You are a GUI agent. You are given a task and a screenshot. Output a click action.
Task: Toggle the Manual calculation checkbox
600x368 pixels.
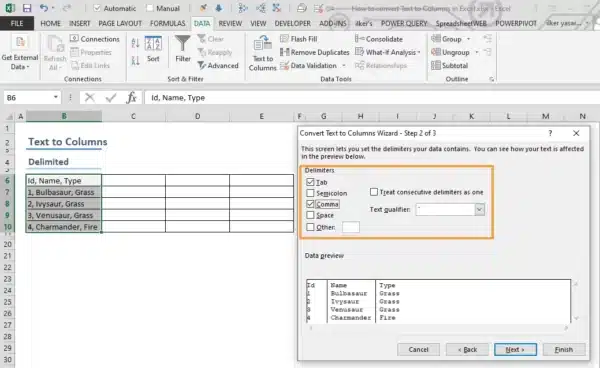click(150, 8)
